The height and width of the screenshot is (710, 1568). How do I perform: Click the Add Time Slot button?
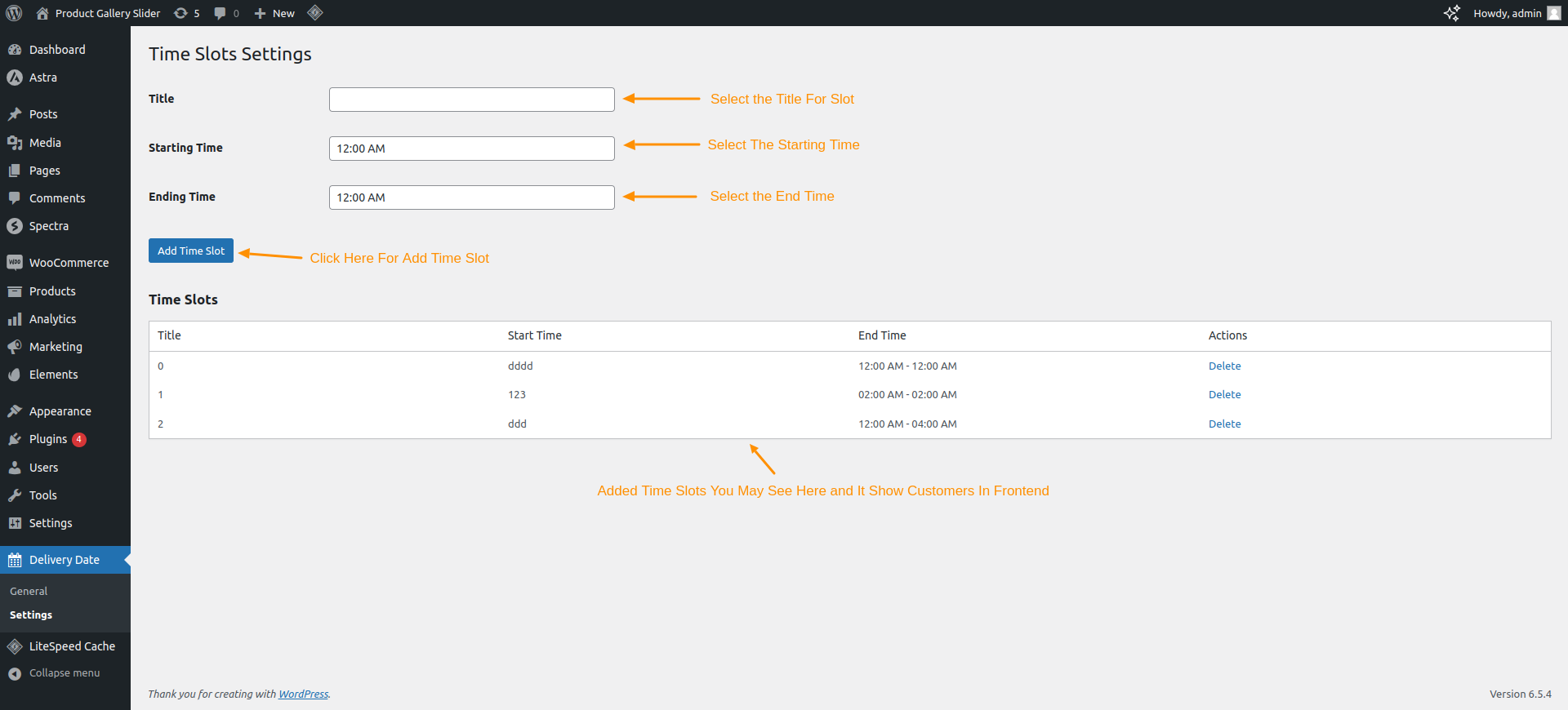click(191, 251)
